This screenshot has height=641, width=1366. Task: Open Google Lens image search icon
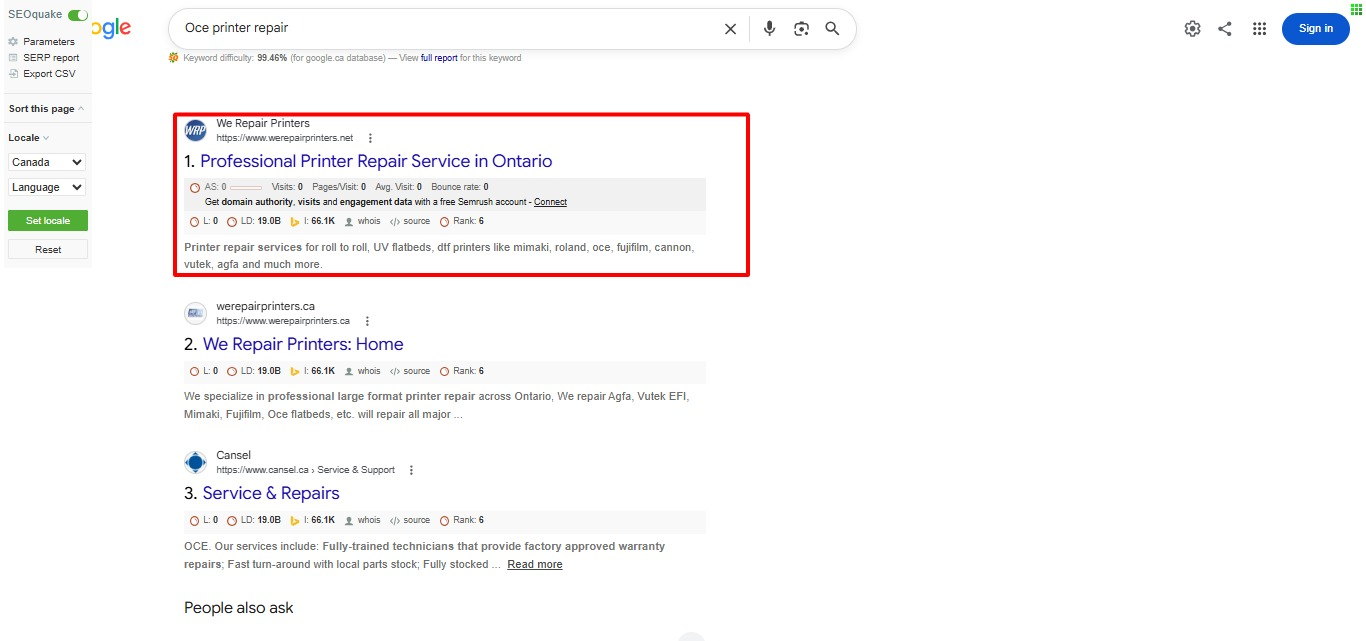[801, 29]
